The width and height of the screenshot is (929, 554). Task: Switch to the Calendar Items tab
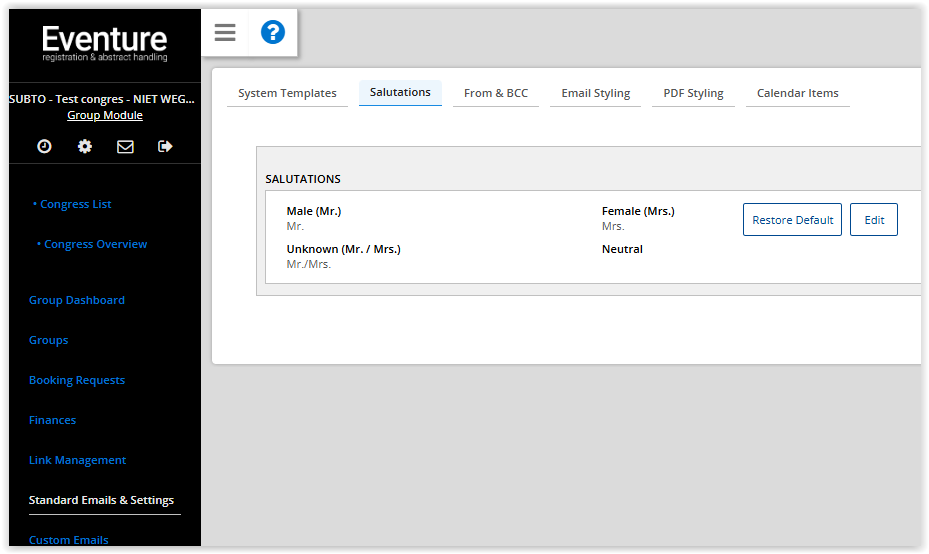point(797,93)
